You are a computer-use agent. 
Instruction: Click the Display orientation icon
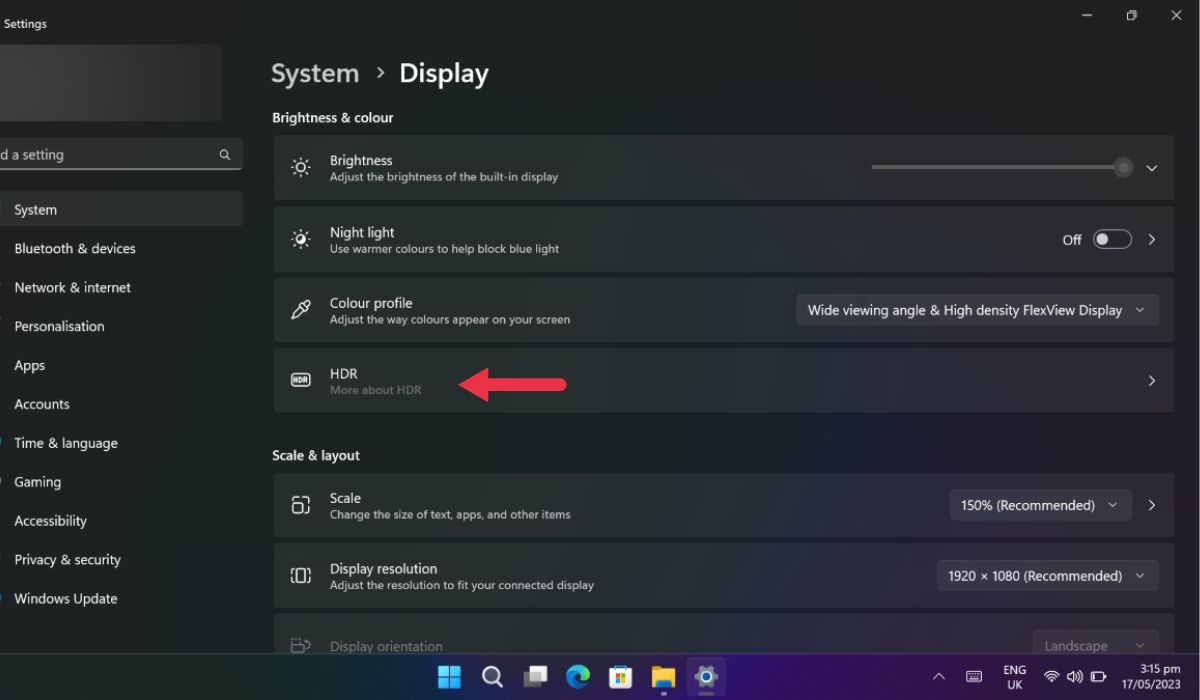point(300,645)
